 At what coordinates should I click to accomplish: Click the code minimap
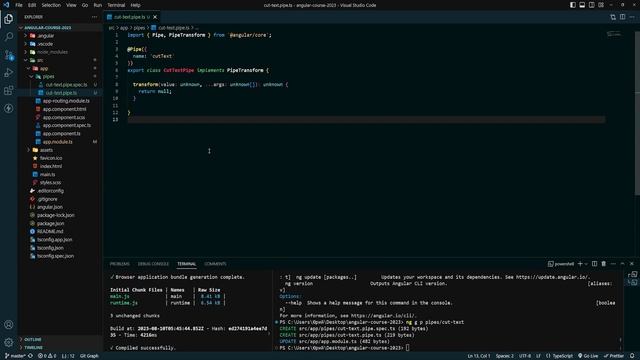coord(614,34)
